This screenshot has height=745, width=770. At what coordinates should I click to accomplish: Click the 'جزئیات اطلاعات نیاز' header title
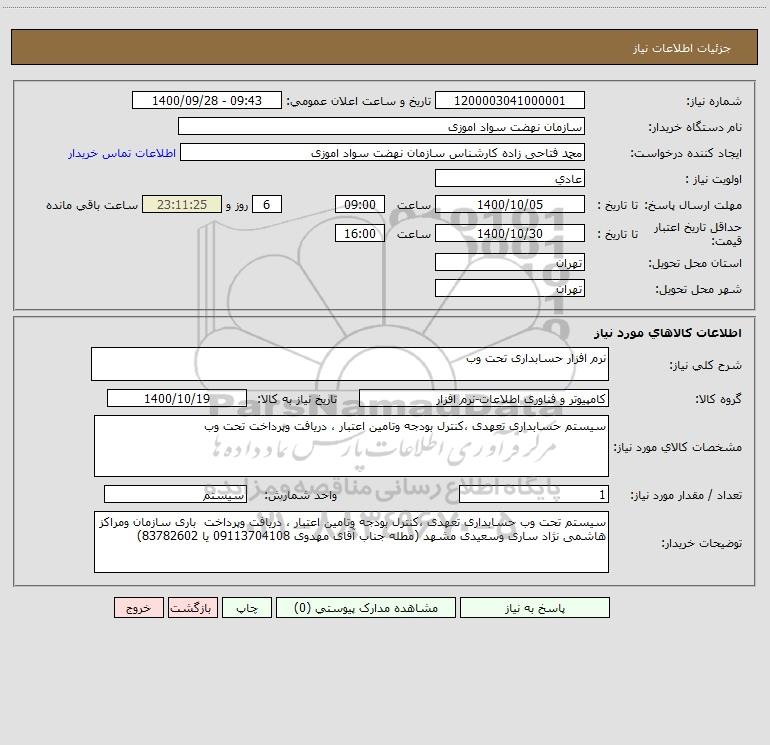point(681,48)
